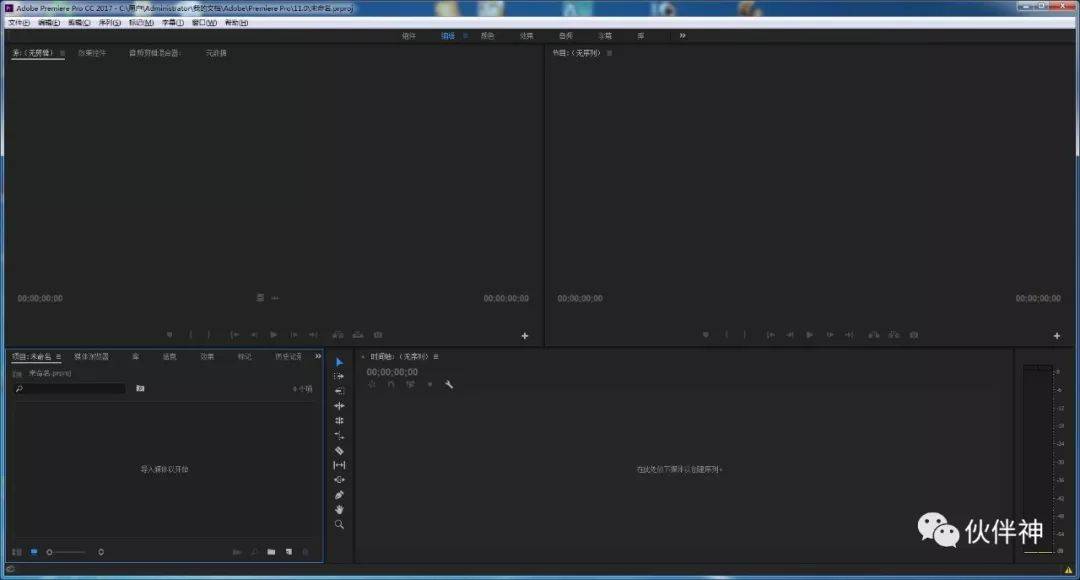This screenshot has width=1080, height=580.
Task: Switch the Project panel to Icon View
Action: click(x=33, y=552)
